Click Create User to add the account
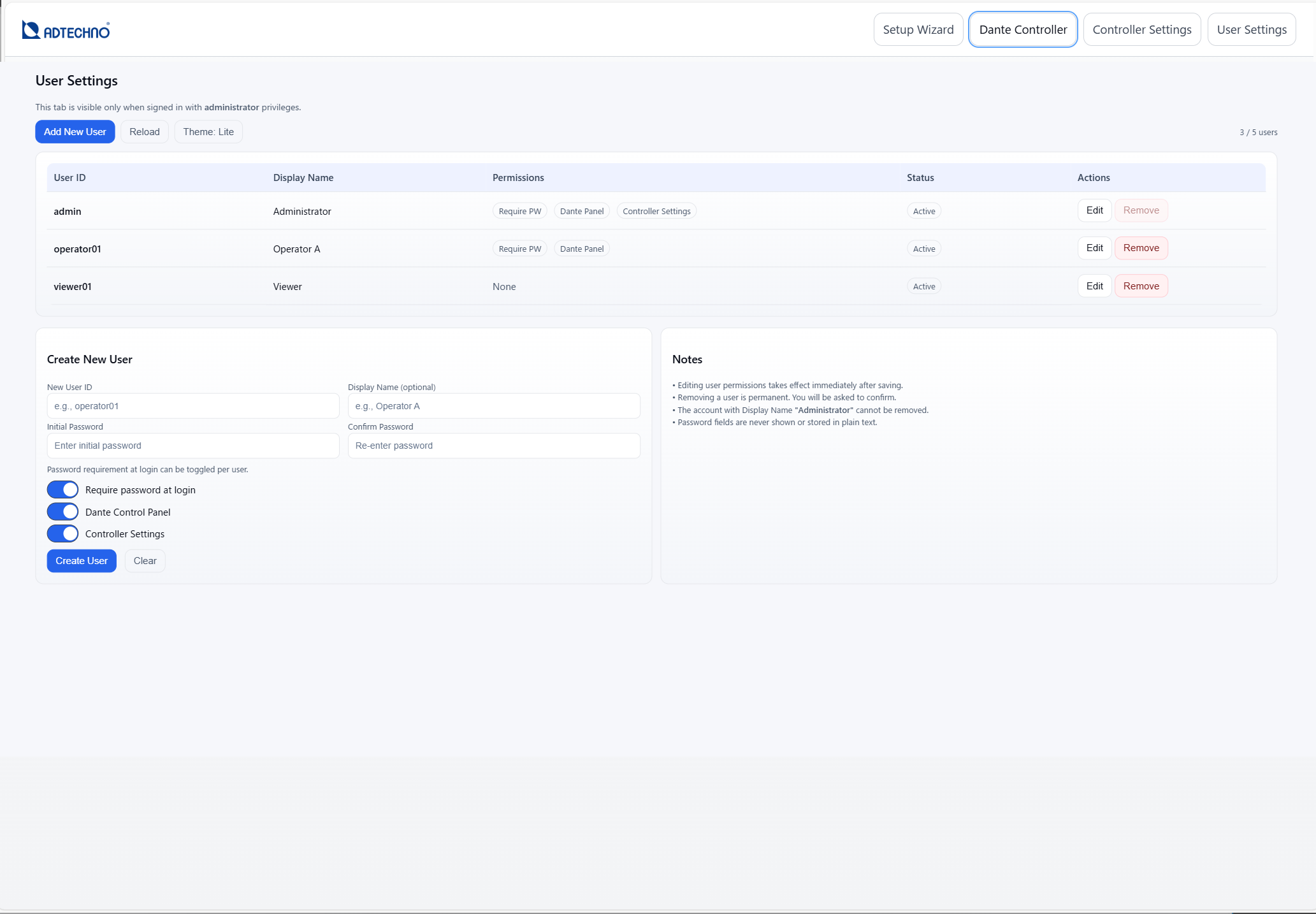Screen dimensions: 1316x914 tap(81, 561)
